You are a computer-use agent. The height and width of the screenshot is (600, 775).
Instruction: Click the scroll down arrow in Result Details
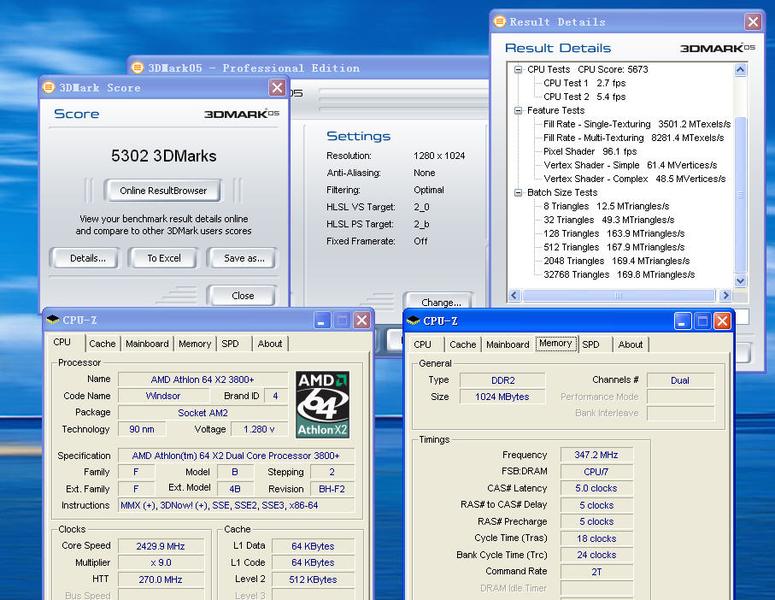[740, 281]
